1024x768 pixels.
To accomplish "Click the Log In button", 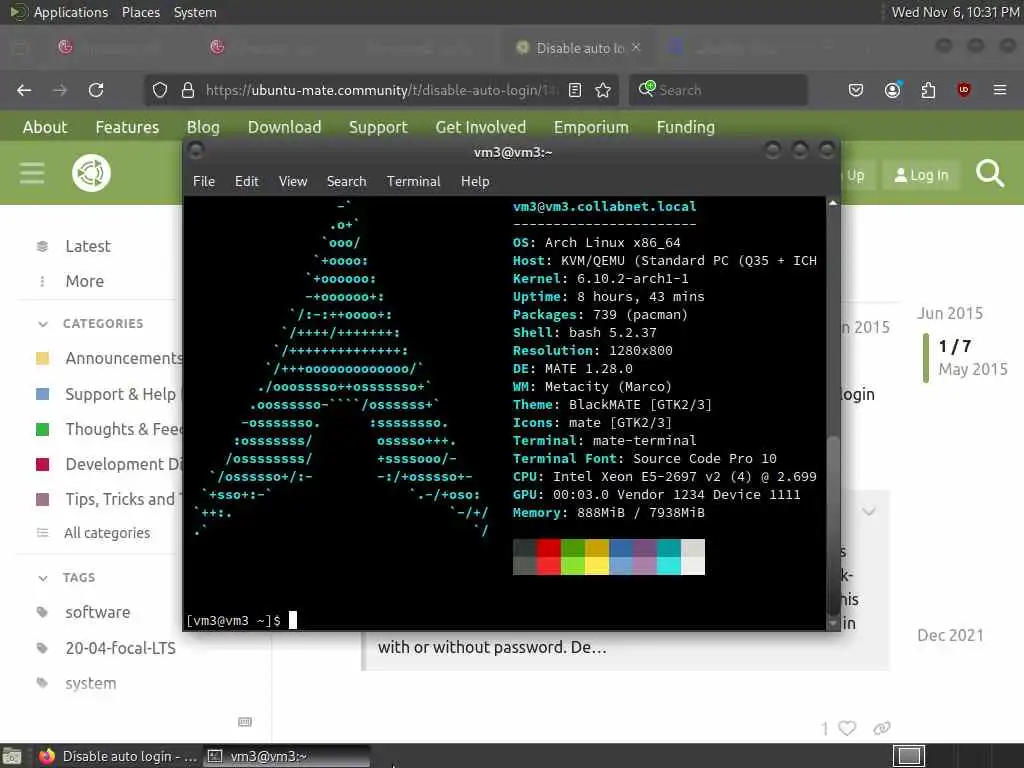I will pyautogui.click(x=921, y=175).
